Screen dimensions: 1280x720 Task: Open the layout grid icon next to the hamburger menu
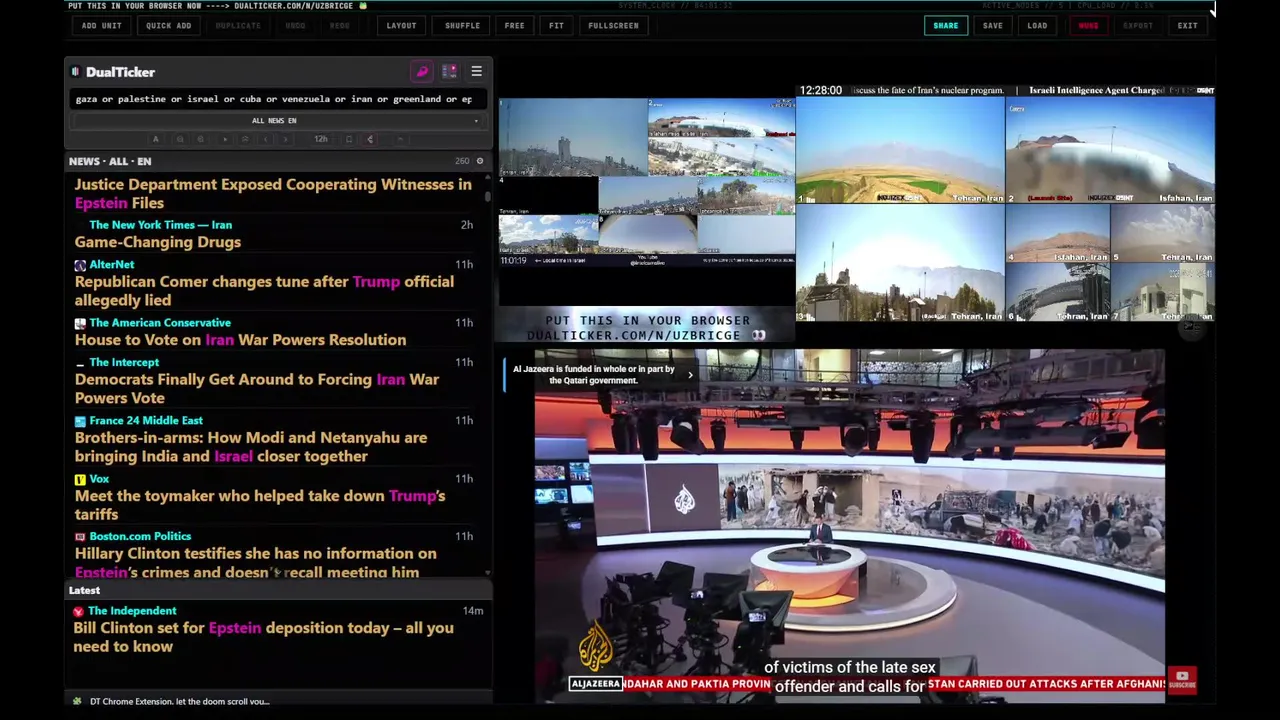coord(449,72)
